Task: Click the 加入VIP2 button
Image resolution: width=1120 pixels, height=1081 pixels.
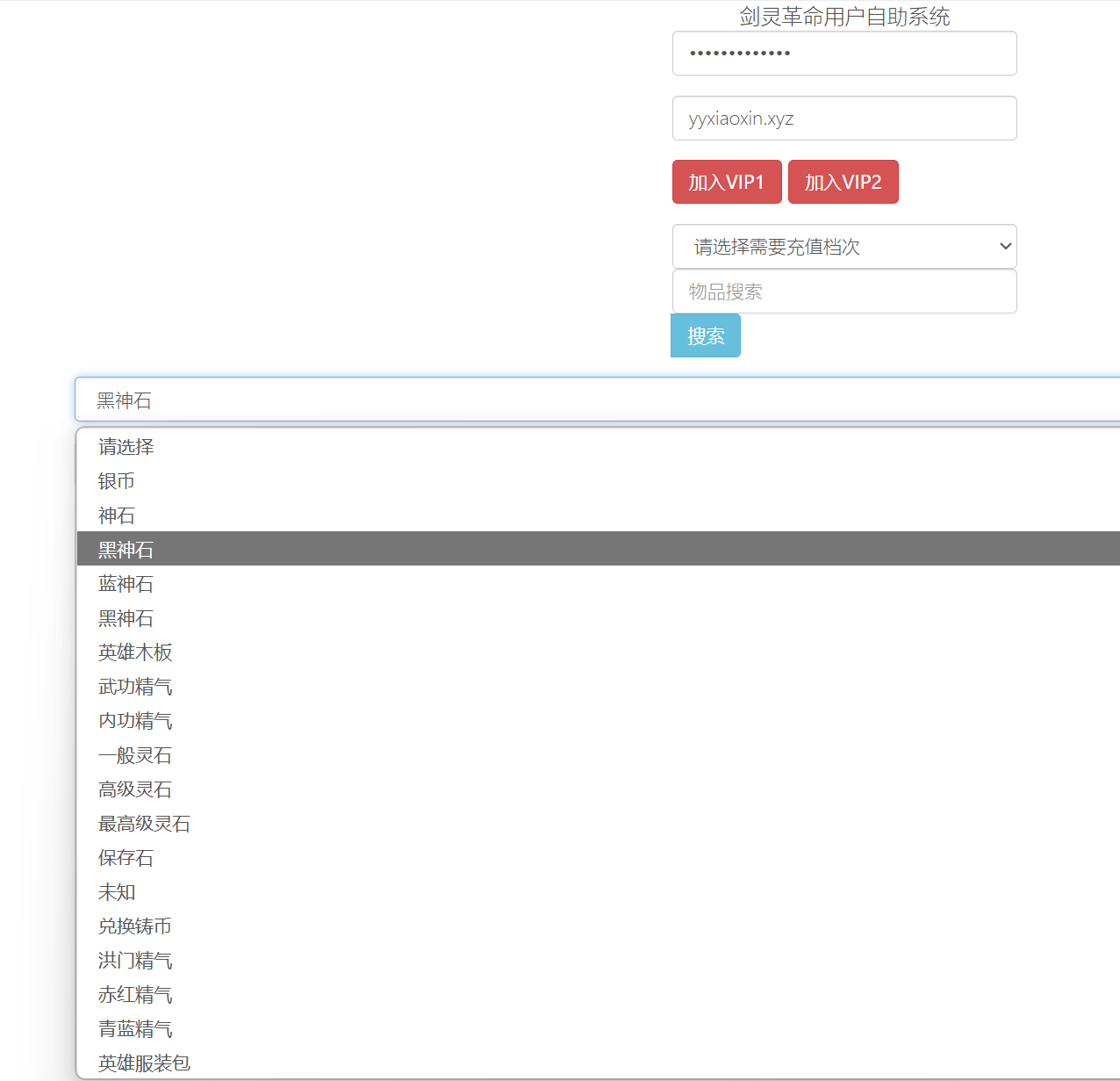Action: (843, 182)
